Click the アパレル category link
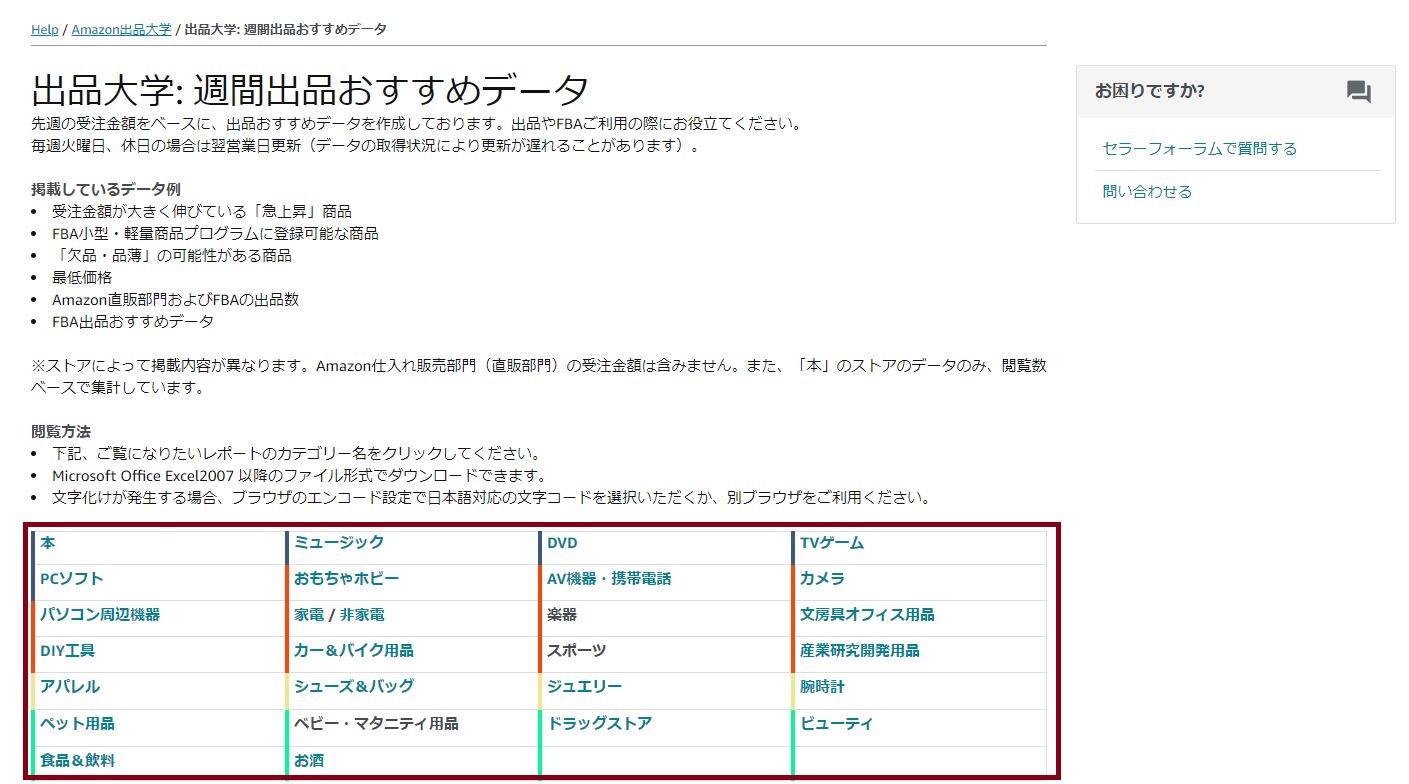The height and width of the screenshot is (784, 1409). [70, 687]
